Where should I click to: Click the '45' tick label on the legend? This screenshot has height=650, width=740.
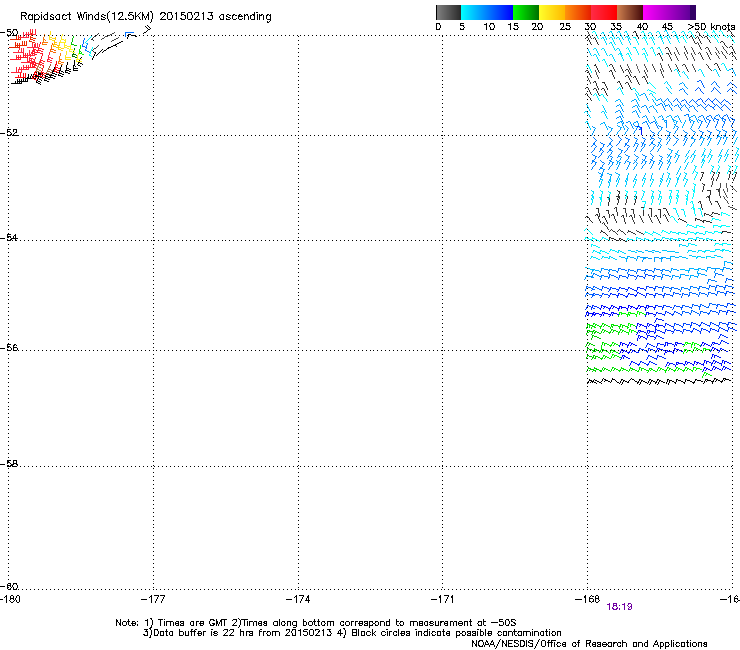(667, 27)
